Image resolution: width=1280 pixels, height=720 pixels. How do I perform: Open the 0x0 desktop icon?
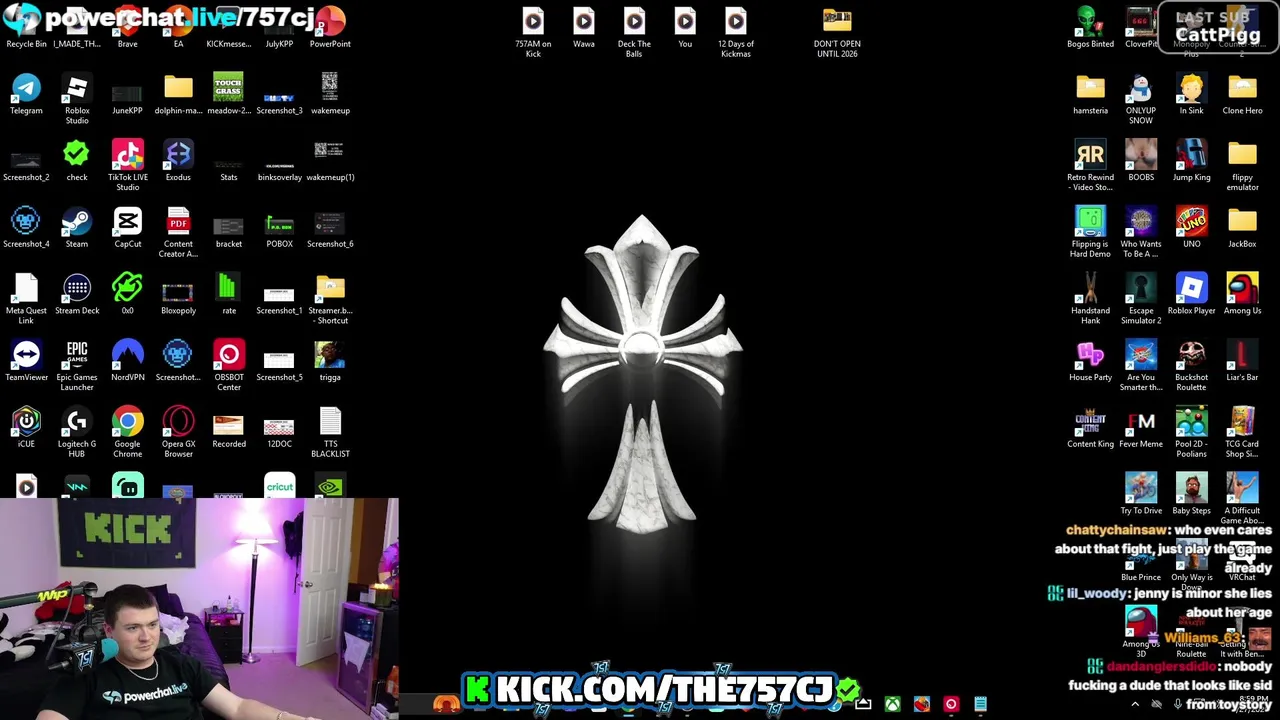[127, 295]
